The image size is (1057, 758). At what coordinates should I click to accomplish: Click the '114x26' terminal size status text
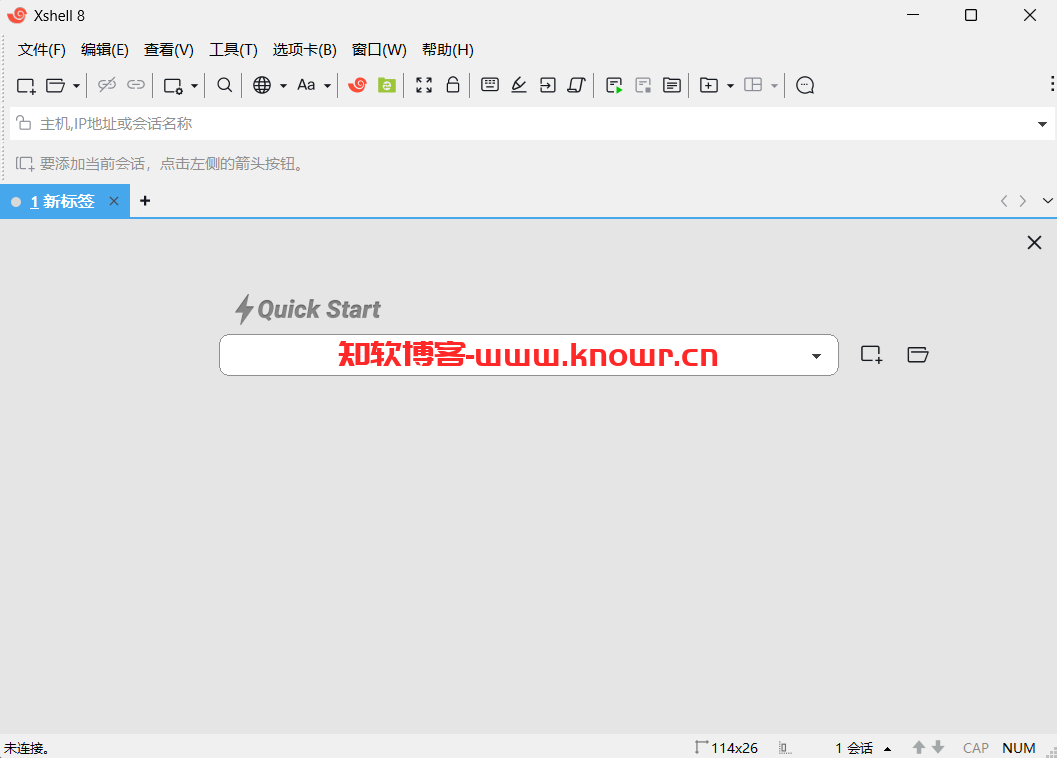tap(734, 748)
